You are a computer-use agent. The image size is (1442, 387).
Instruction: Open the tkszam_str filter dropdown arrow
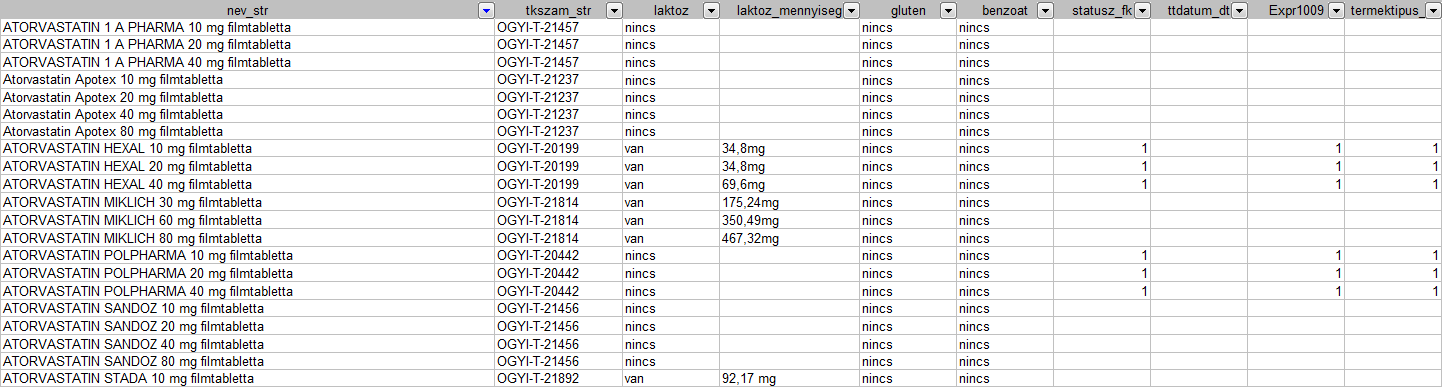coord(614,10)
